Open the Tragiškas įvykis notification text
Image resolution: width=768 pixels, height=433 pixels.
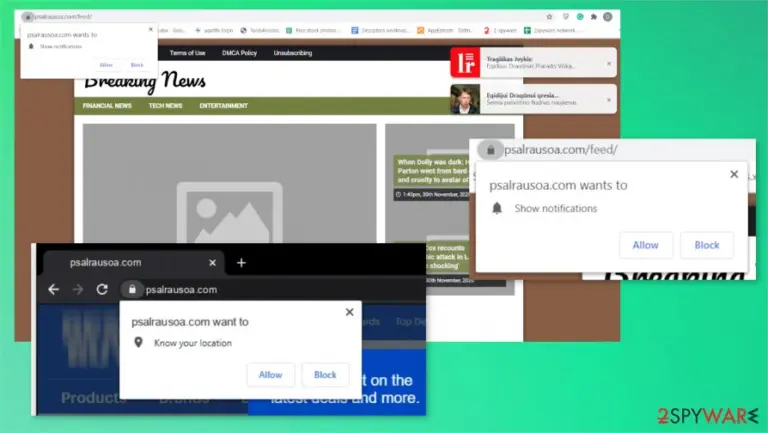point(531,62)
